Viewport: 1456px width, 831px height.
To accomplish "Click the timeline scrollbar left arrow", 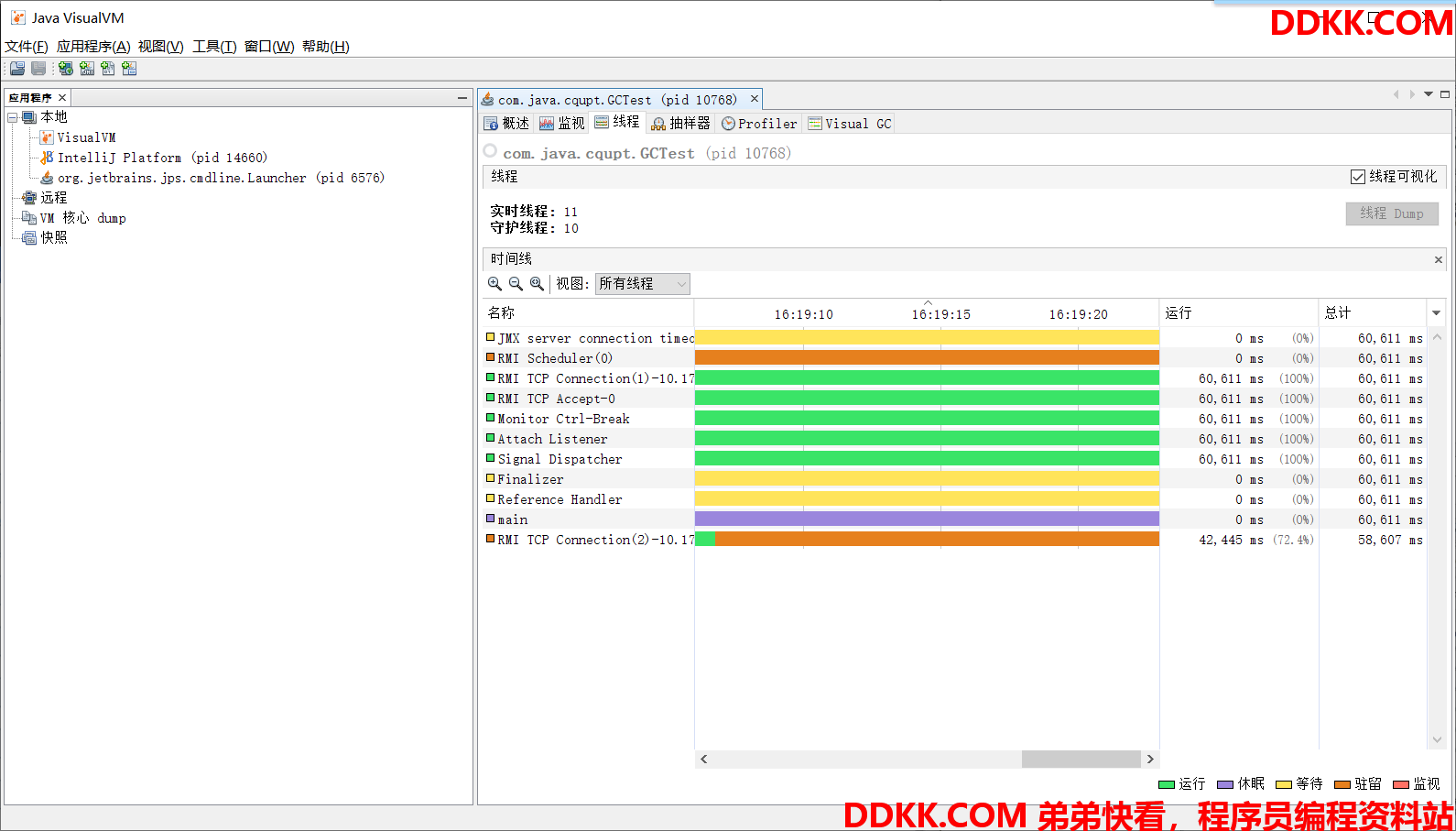I will (x=703, y=760).
